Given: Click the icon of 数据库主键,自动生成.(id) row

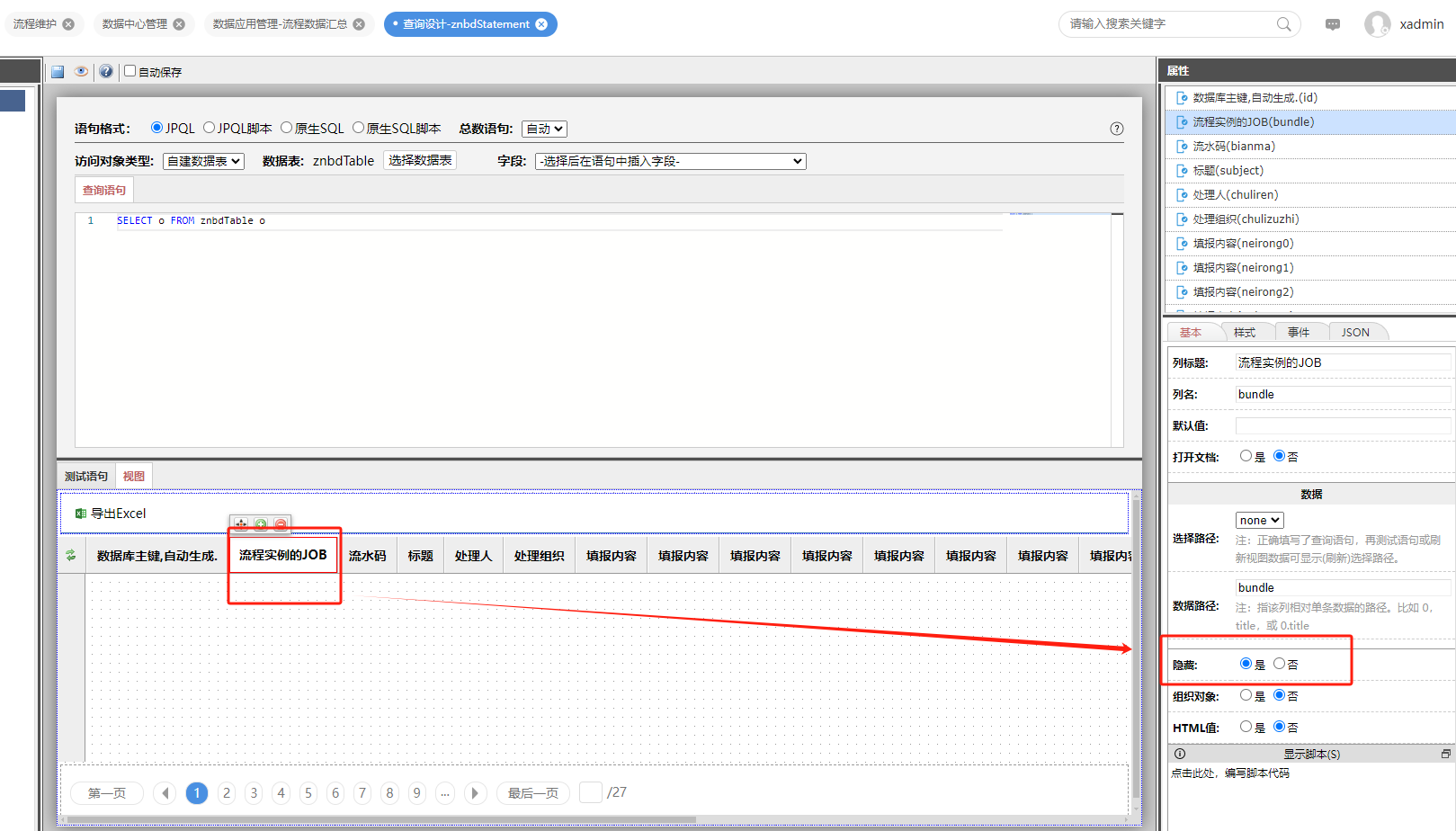Looking at the screenshot, I should [1183, 98].
